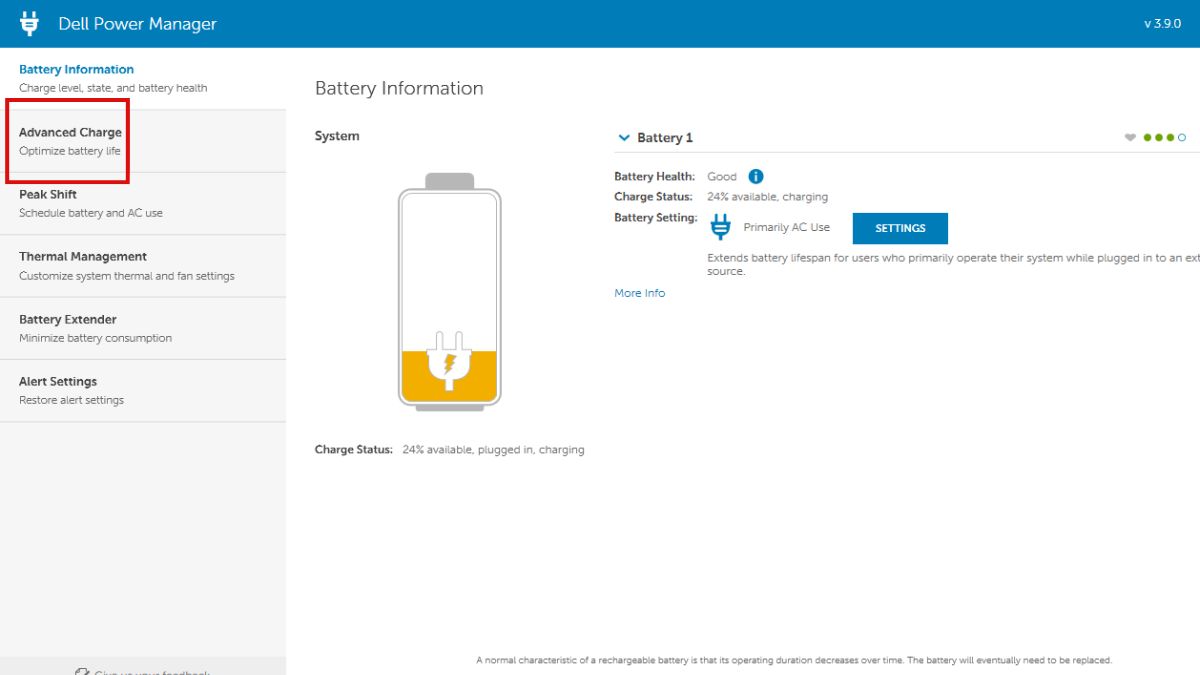Click the Dell Power Manager plug logo
Image resolution: width=1200 pixels, height=675 pixels.
[29, 23]
